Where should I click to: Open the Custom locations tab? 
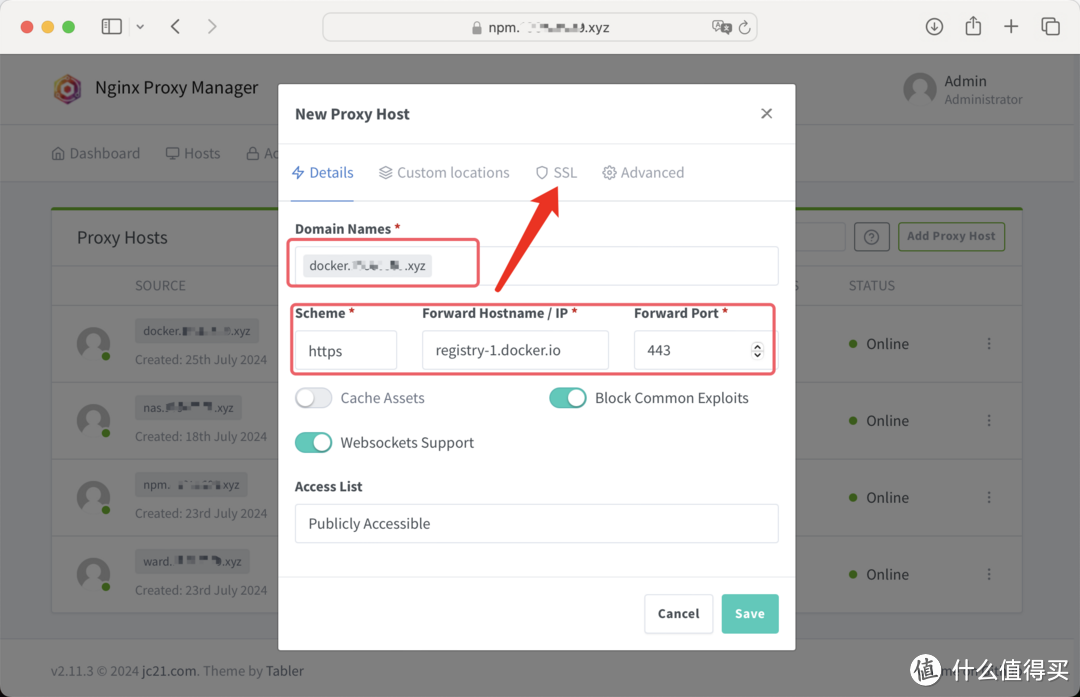[444, 173]
